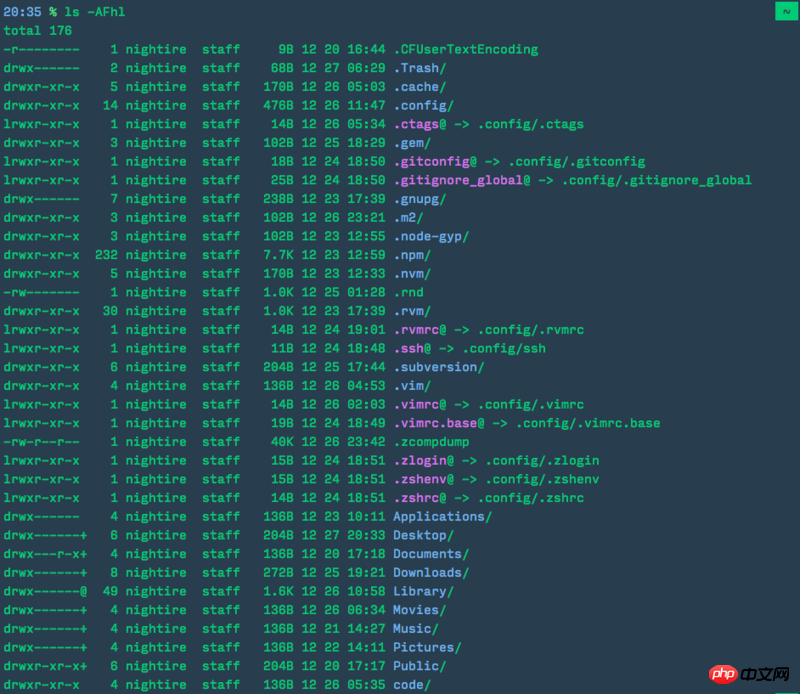Select the .vimrc.base@ symlink name

point(438,424)
